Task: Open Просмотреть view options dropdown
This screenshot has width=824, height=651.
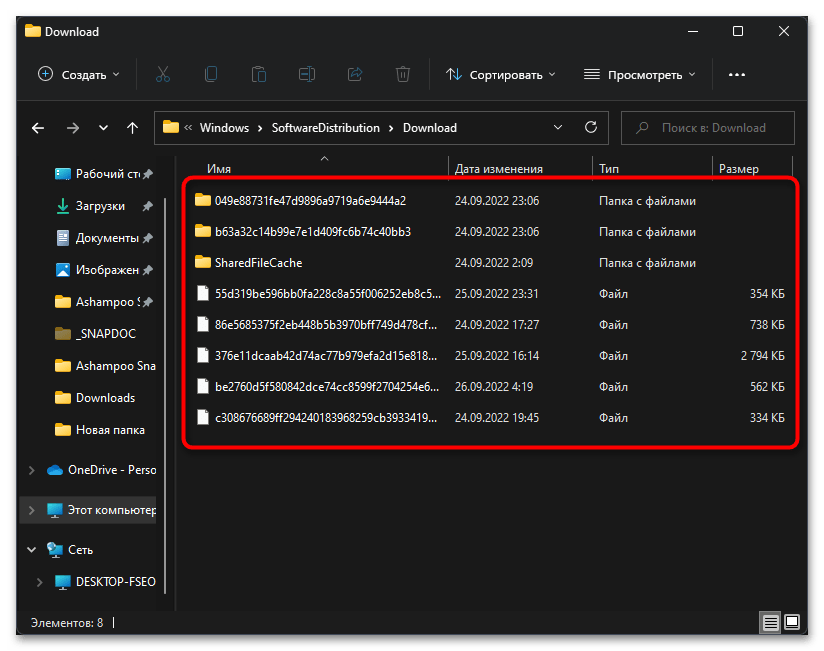Action: (x=640, y=75)
